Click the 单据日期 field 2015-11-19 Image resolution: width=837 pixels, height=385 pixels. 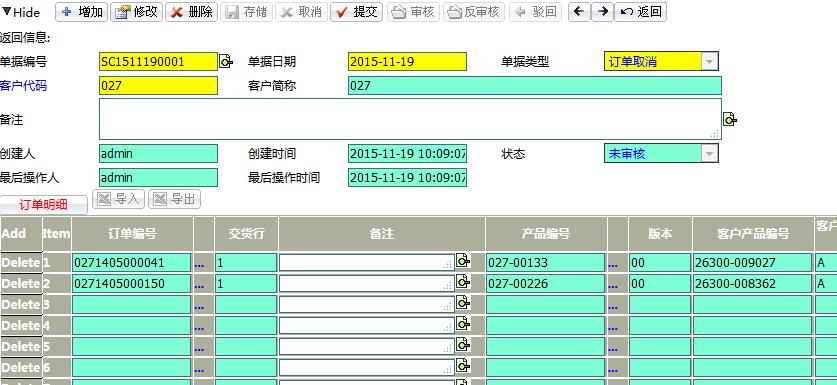coord(407,61)
